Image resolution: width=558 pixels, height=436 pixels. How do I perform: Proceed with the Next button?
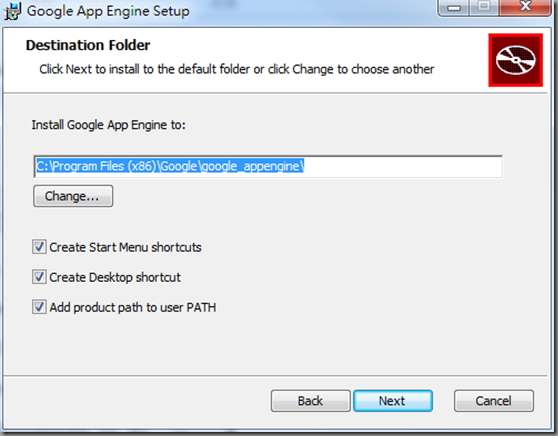coord(393,401)
